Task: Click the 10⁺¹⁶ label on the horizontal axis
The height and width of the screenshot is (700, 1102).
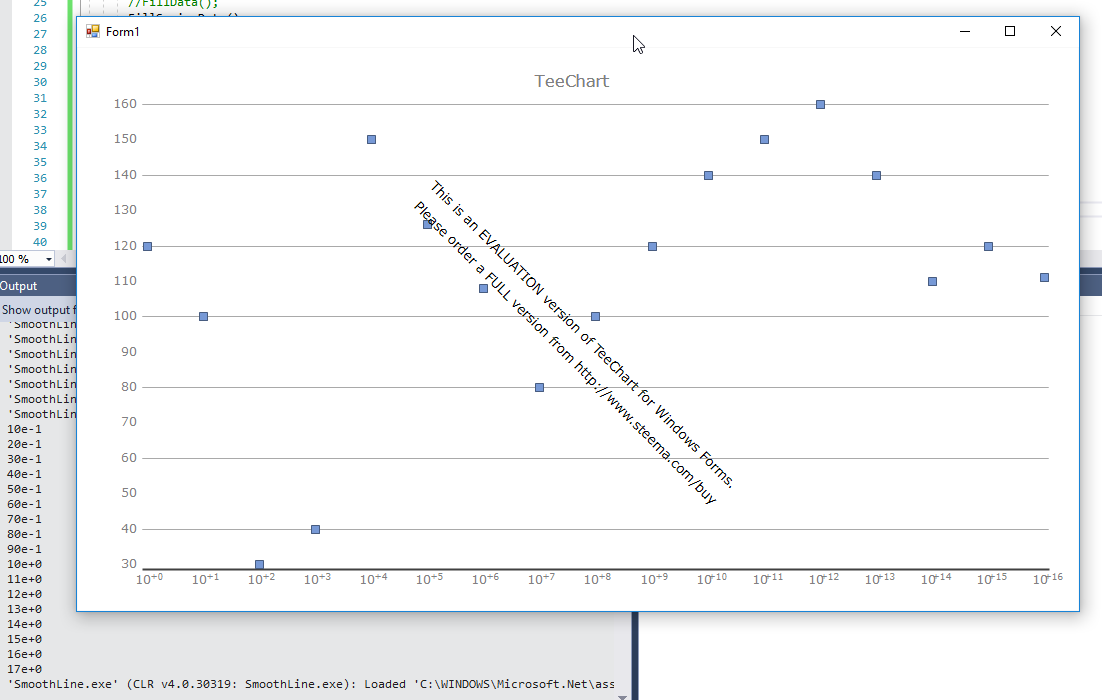Action: [1047, 579]
